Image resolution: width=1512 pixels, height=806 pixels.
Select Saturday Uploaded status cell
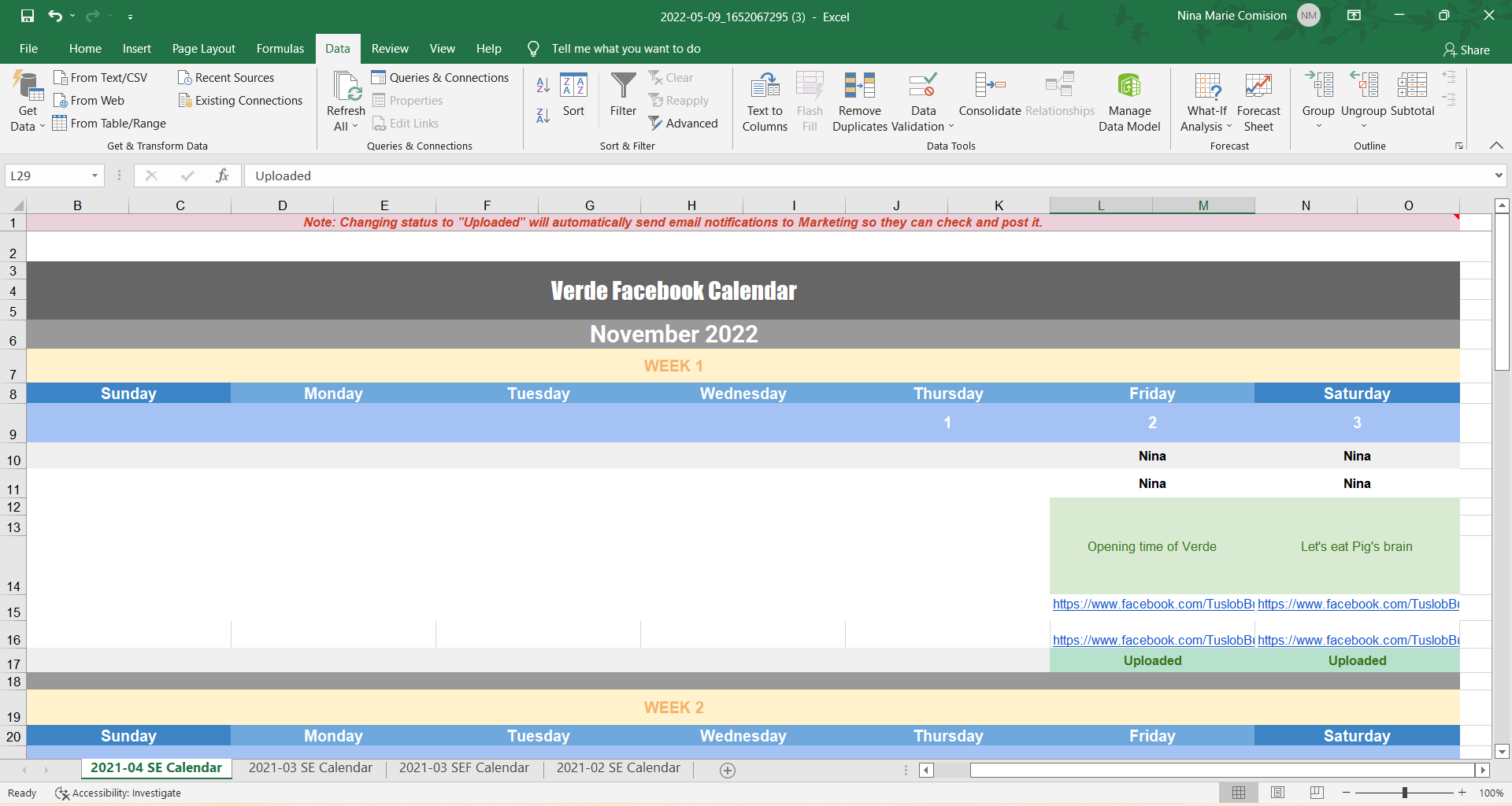(1357, 660)
